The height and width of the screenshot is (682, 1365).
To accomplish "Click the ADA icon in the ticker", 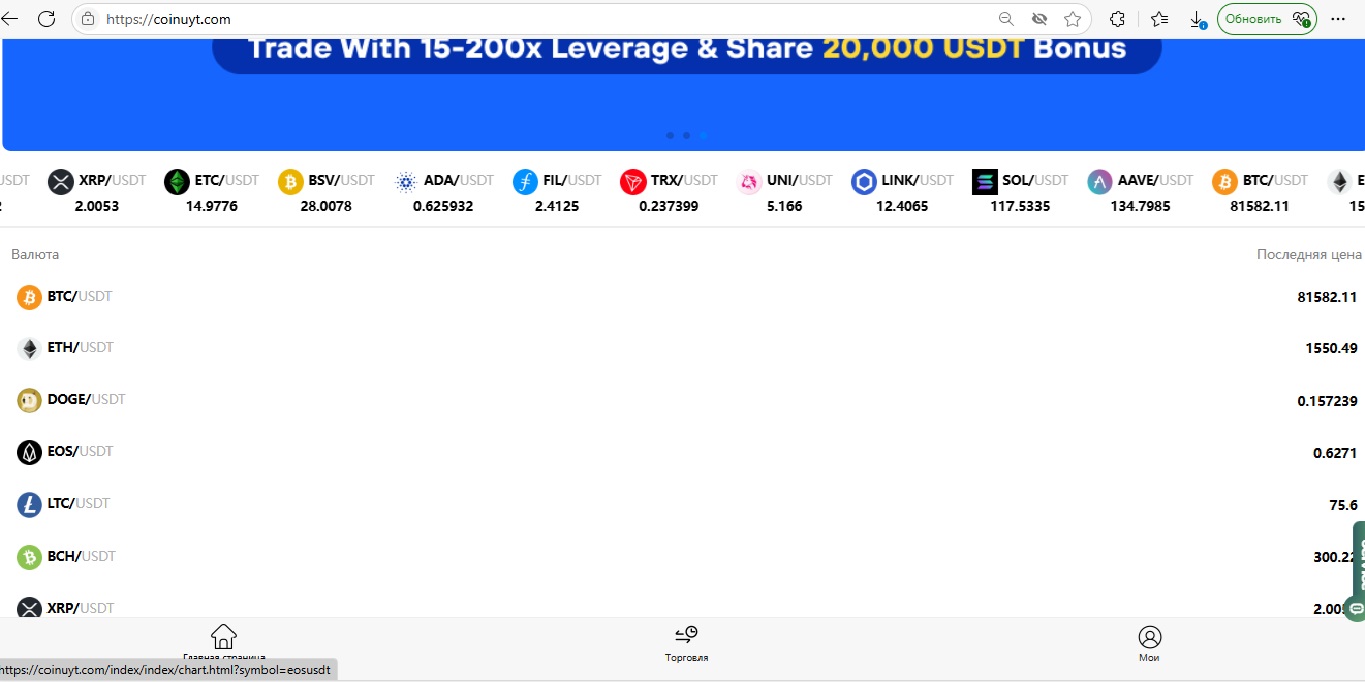I will click(x=406, y=182).
